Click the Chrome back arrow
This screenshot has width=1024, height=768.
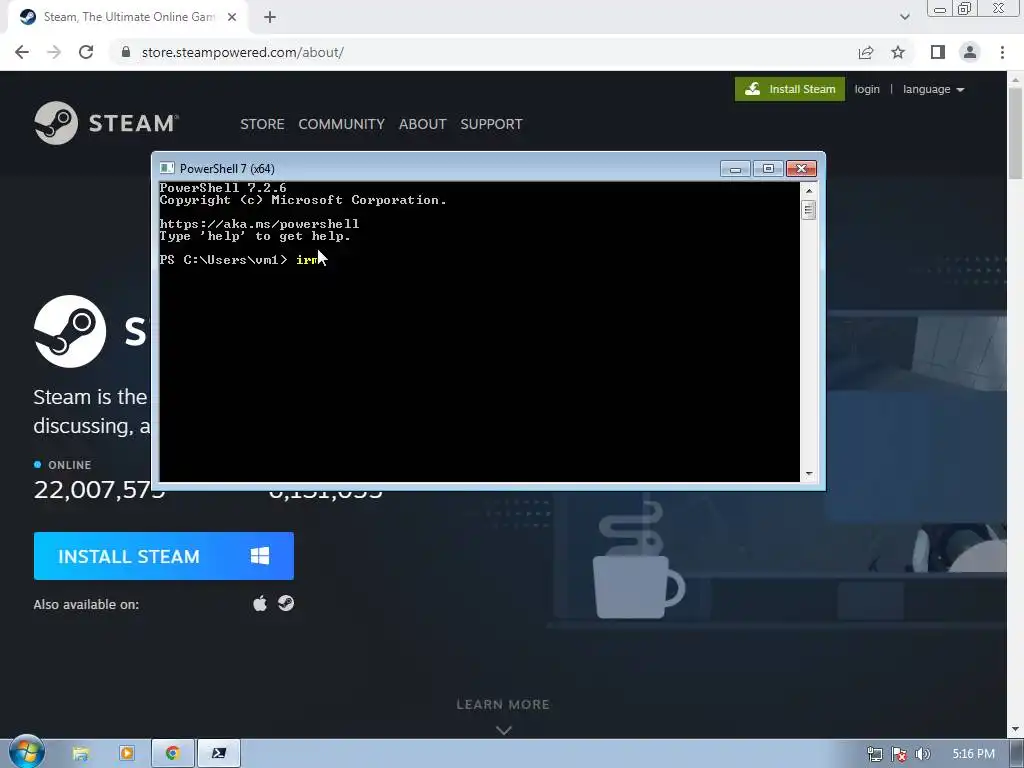tap(22, 52)
